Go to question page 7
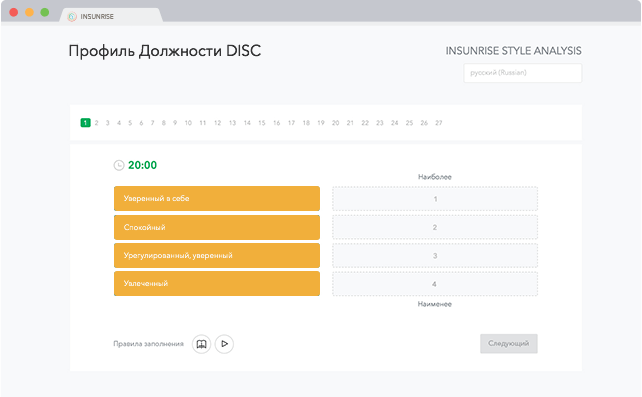This screenshot has width=642, height=397. pyautogui.click(x=152, y=123)
